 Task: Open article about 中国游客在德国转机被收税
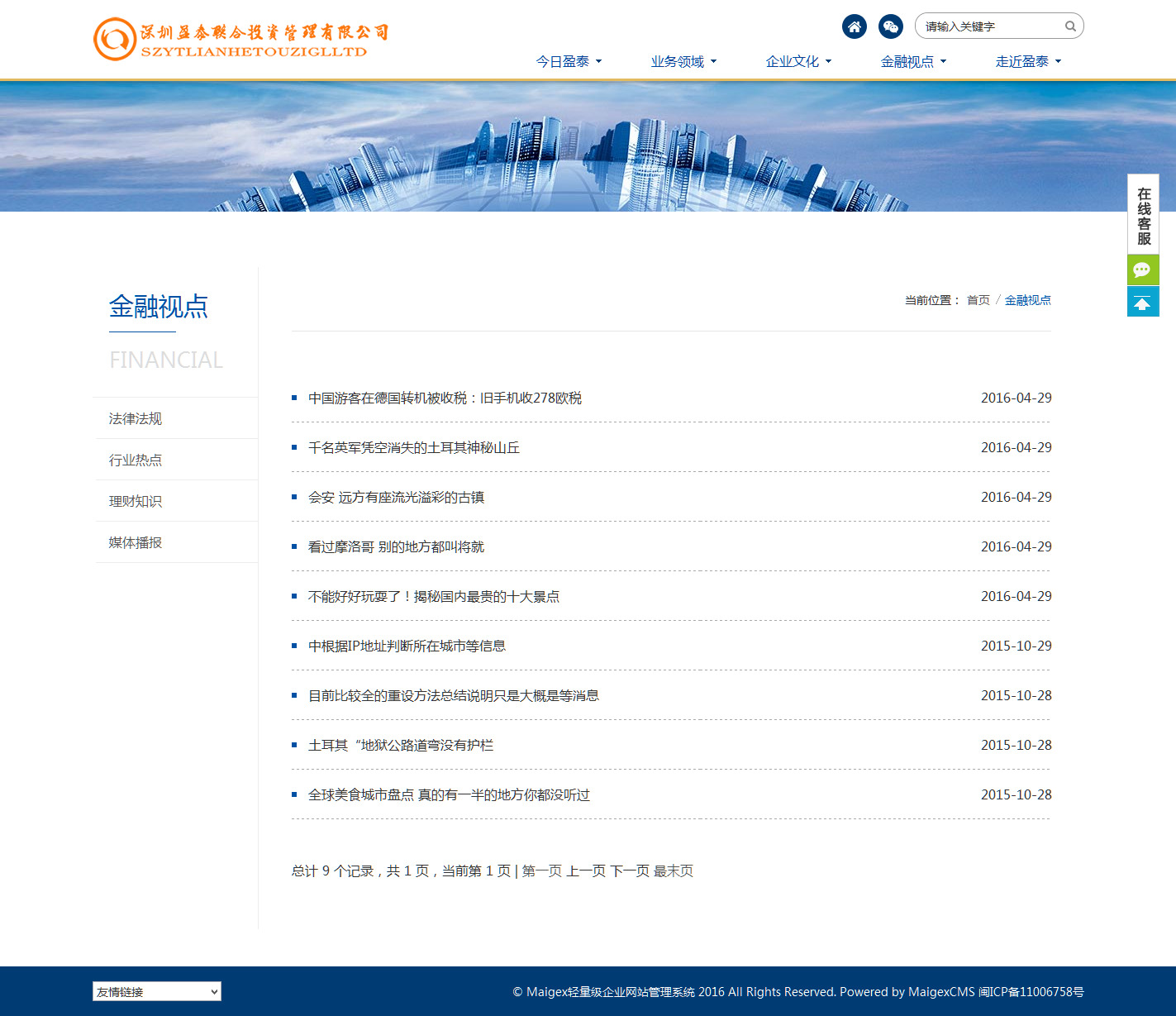point(445,398)
